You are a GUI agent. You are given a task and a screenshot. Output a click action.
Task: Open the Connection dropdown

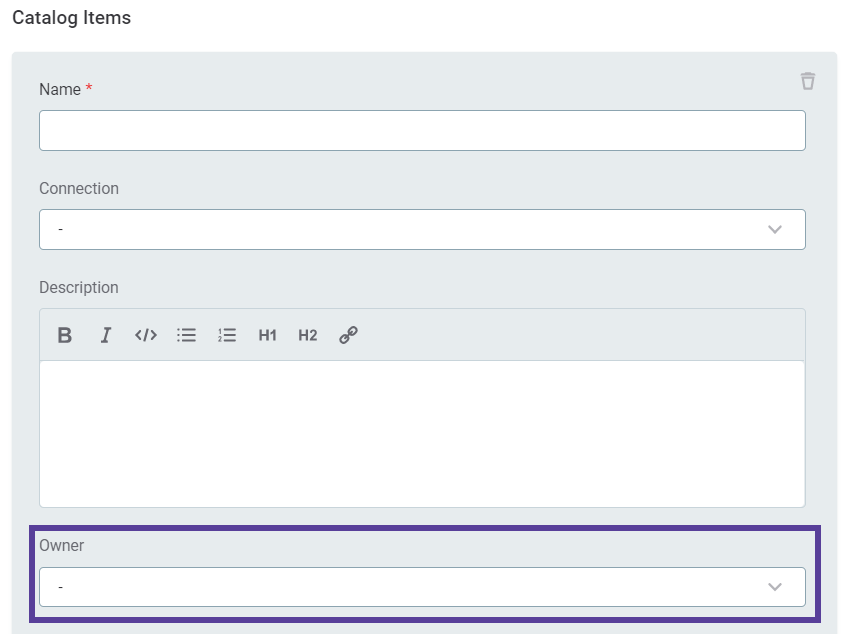point(420,229)
